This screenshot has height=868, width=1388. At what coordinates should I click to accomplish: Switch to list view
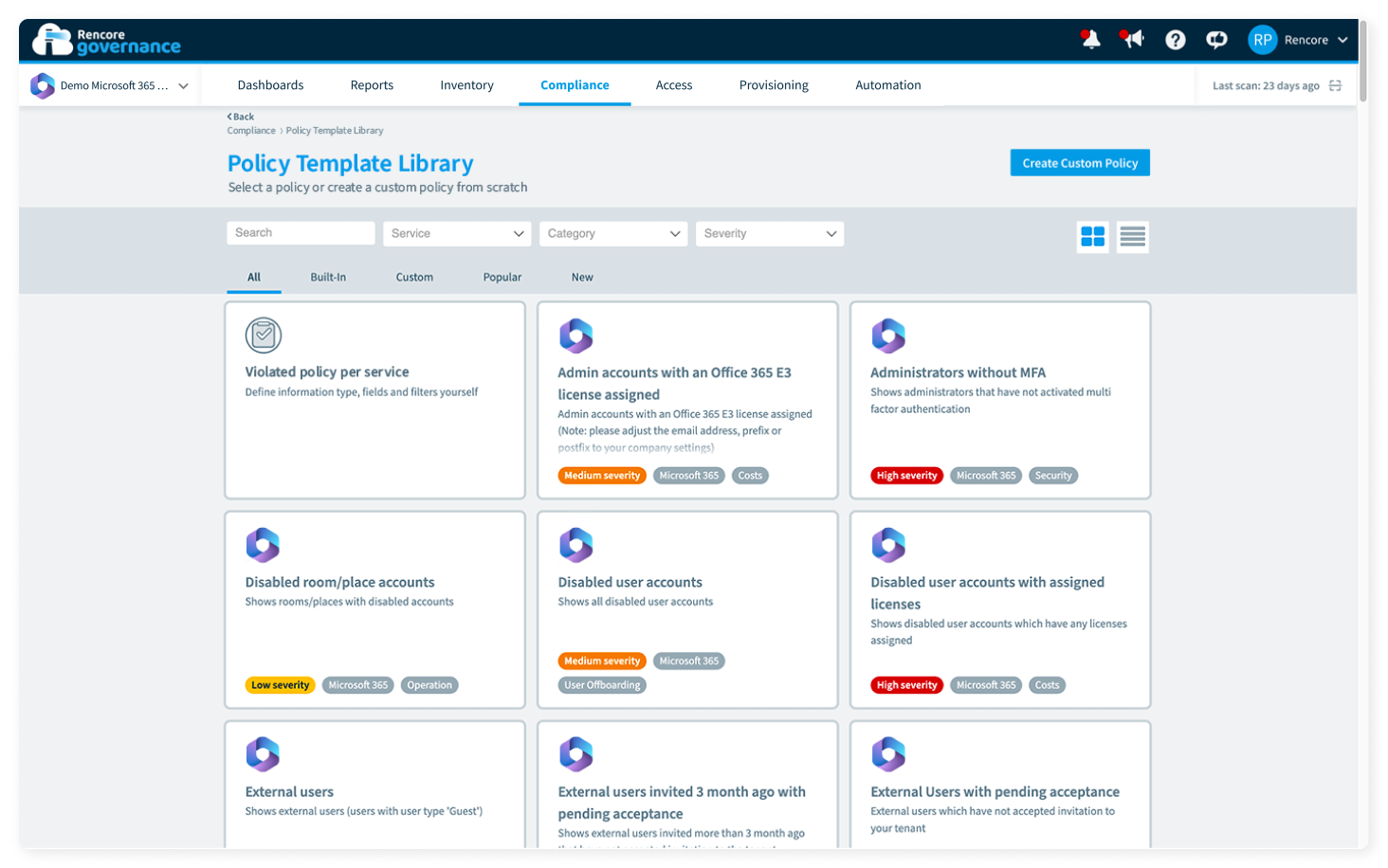[x=1132, y=236]
